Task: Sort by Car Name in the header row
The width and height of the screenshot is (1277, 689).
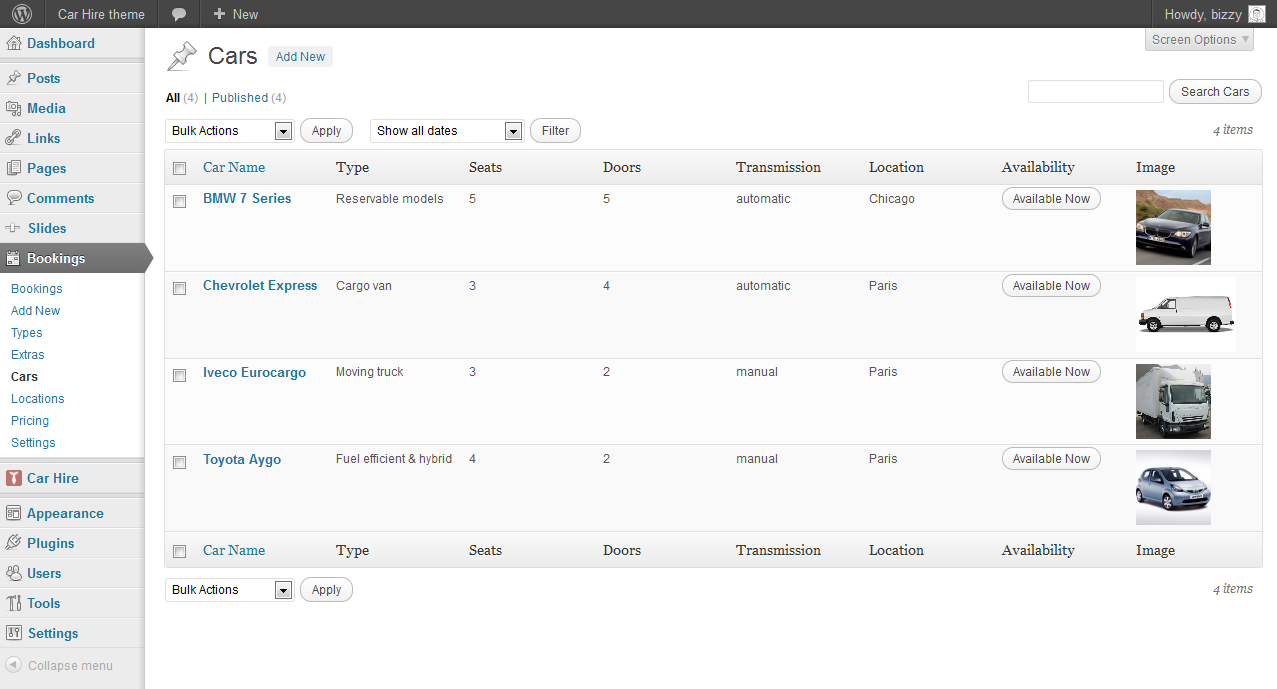Action: coord(234,167)
